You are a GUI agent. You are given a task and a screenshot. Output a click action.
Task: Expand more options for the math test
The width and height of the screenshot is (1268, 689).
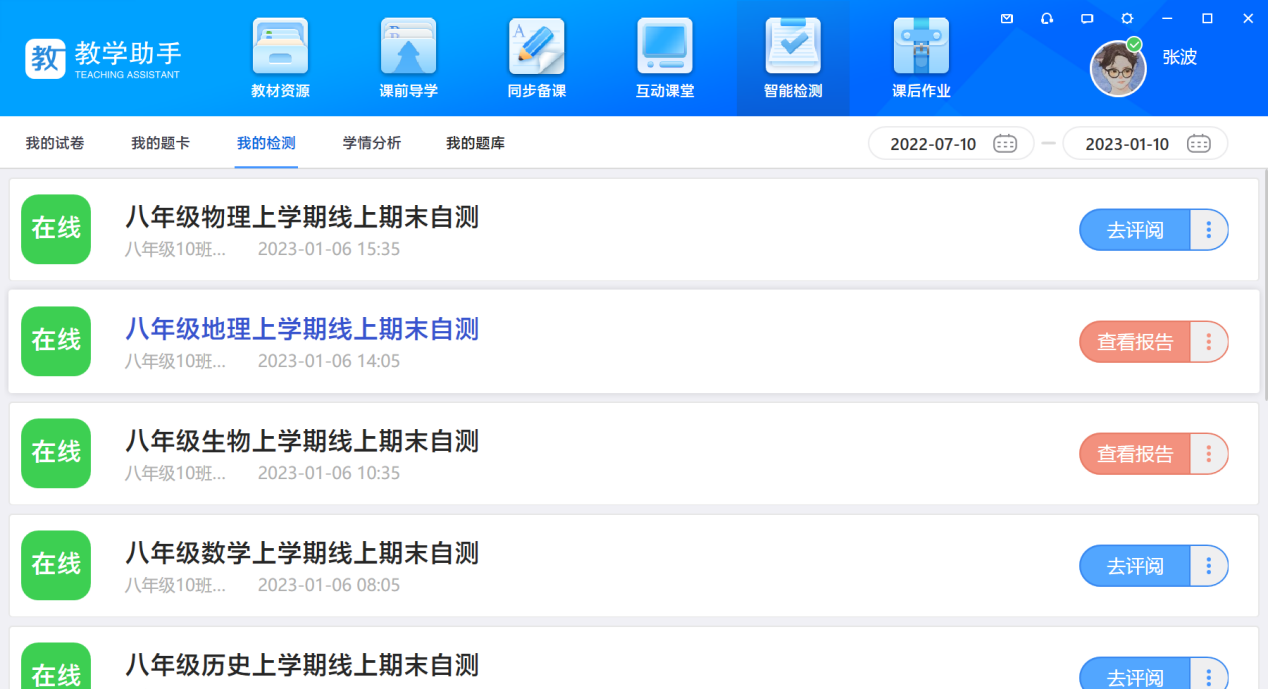click(1209, 566)
